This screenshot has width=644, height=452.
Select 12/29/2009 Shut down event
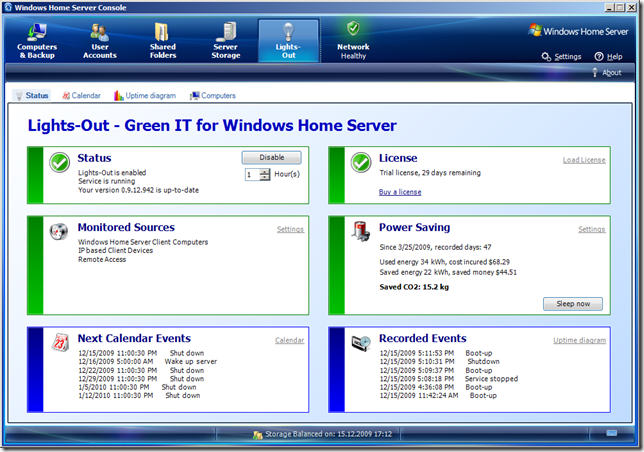tap(141, 379)
